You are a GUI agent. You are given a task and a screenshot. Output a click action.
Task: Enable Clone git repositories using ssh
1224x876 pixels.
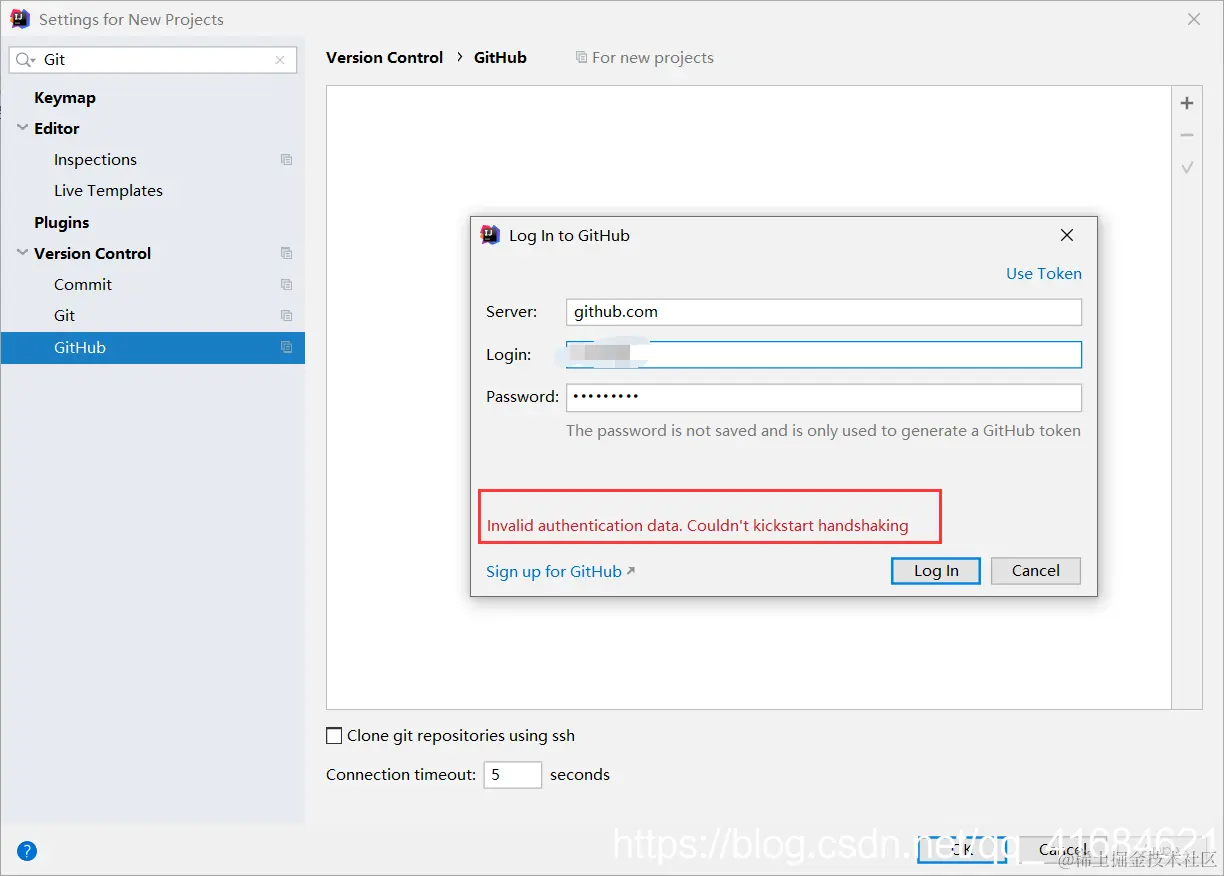[335, 736]
